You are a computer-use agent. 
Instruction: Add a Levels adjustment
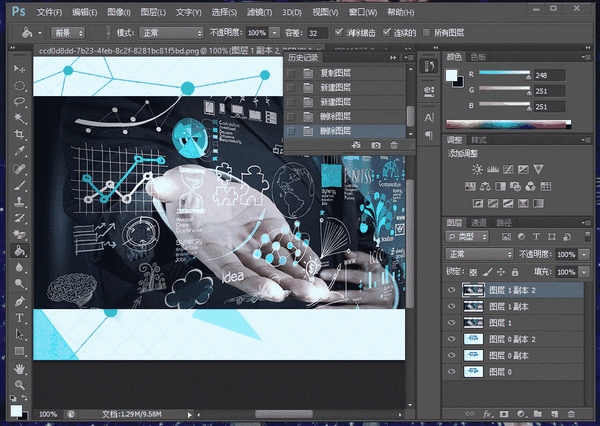click(x=492, y=169)
